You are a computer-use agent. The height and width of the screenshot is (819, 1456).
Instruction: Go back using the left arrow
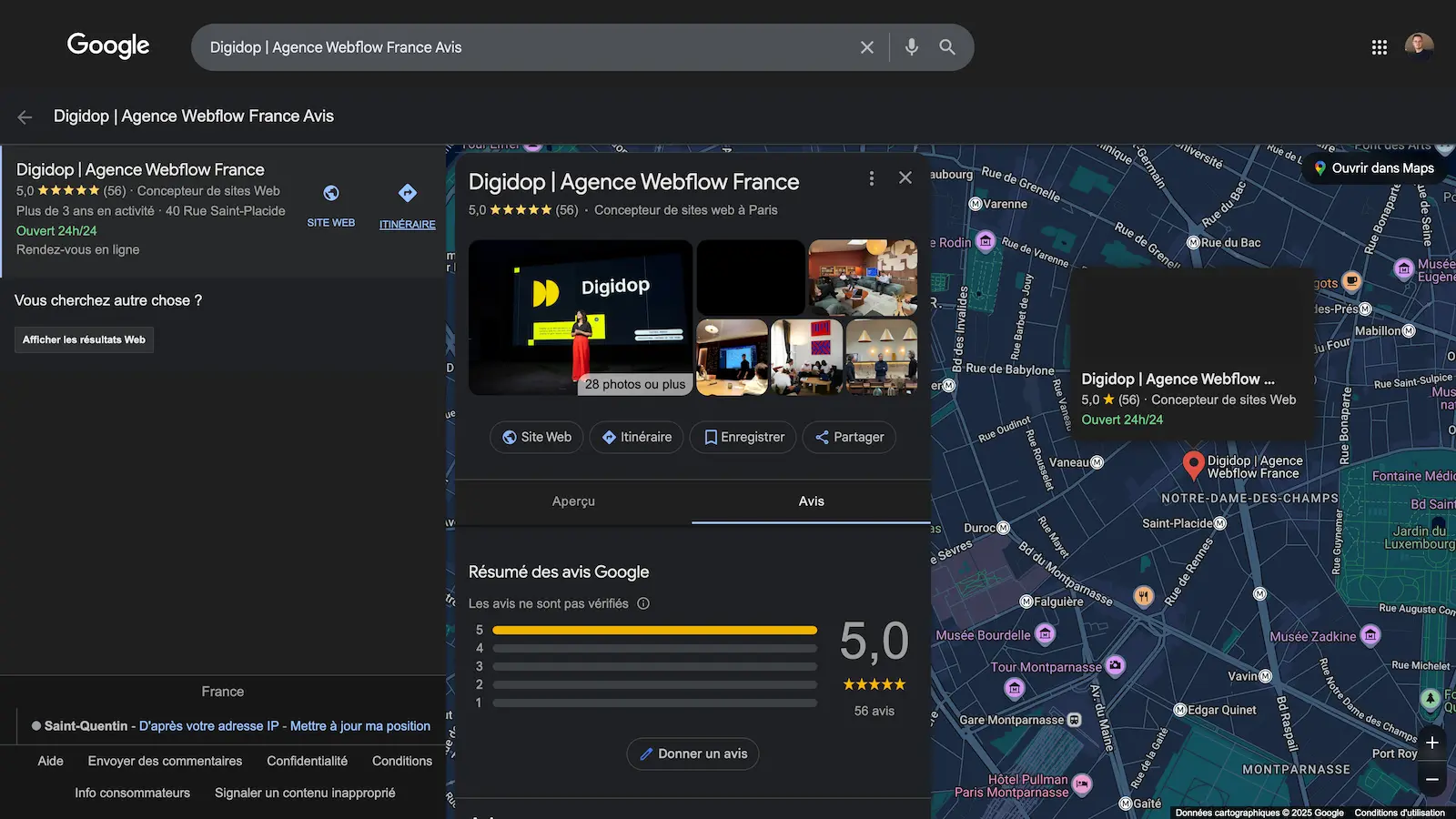pyautogui.click(x=25, y=116)
